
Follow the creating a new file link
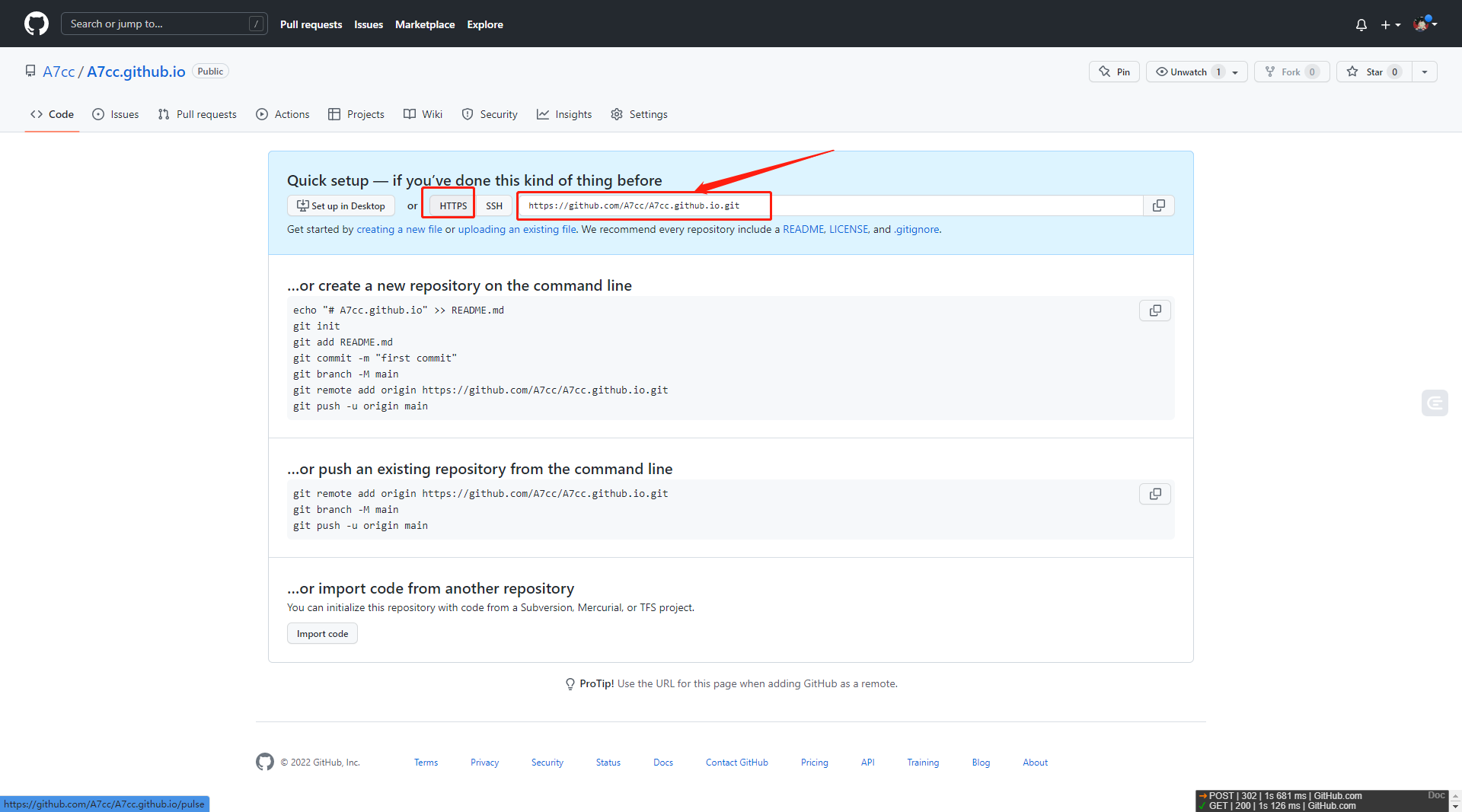[x=399, y=229]
